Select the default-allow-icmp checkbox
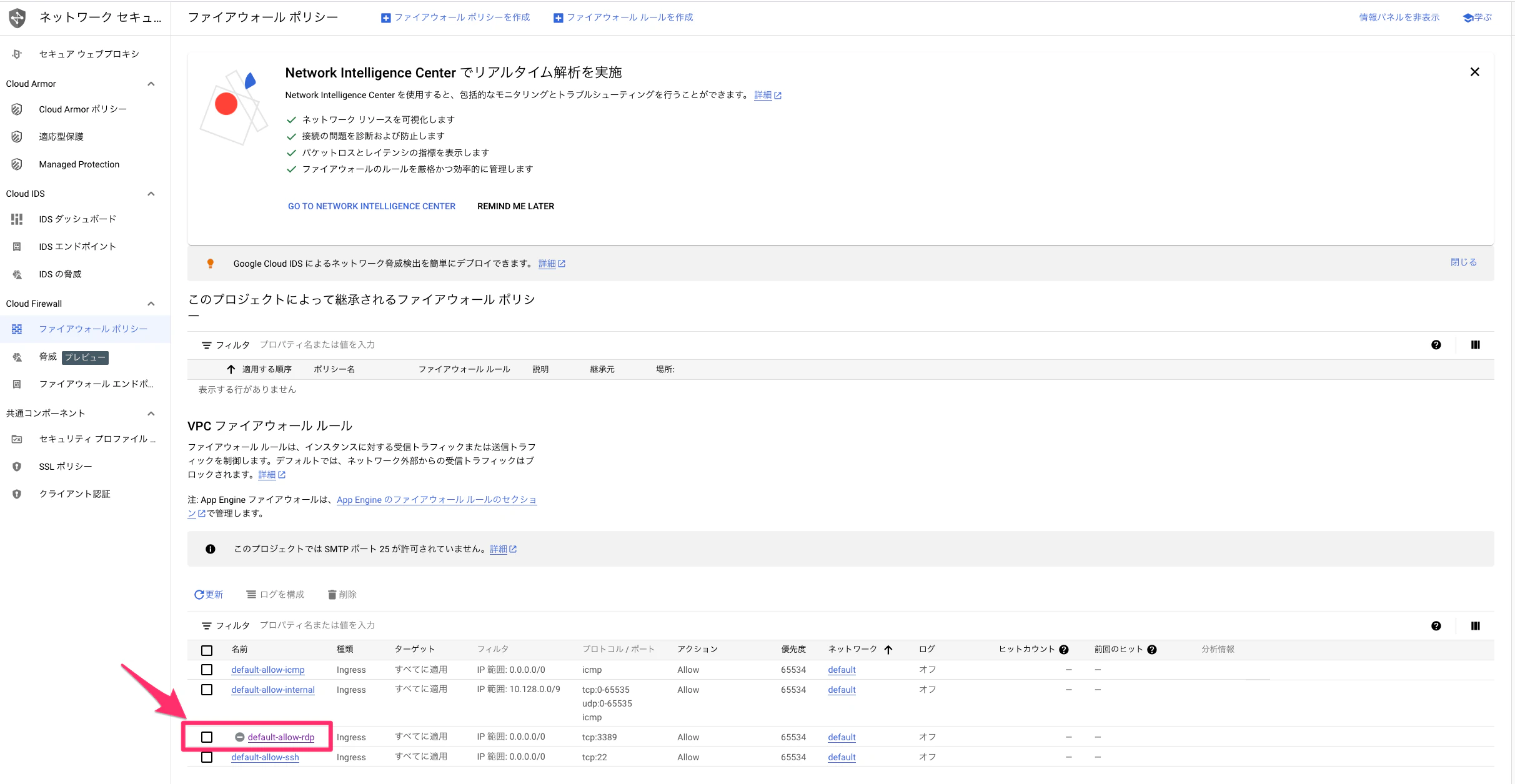This screenshot has height=784, width=1515. [x=207, y=670]
